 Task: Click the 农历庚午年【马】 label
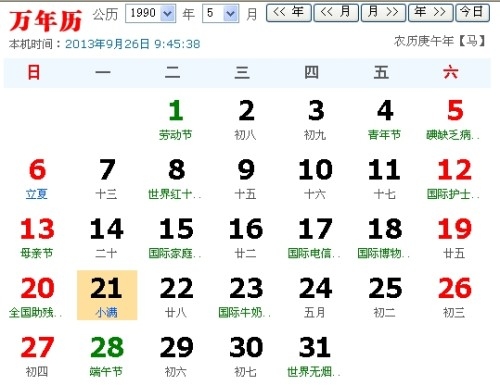[440, 41]
